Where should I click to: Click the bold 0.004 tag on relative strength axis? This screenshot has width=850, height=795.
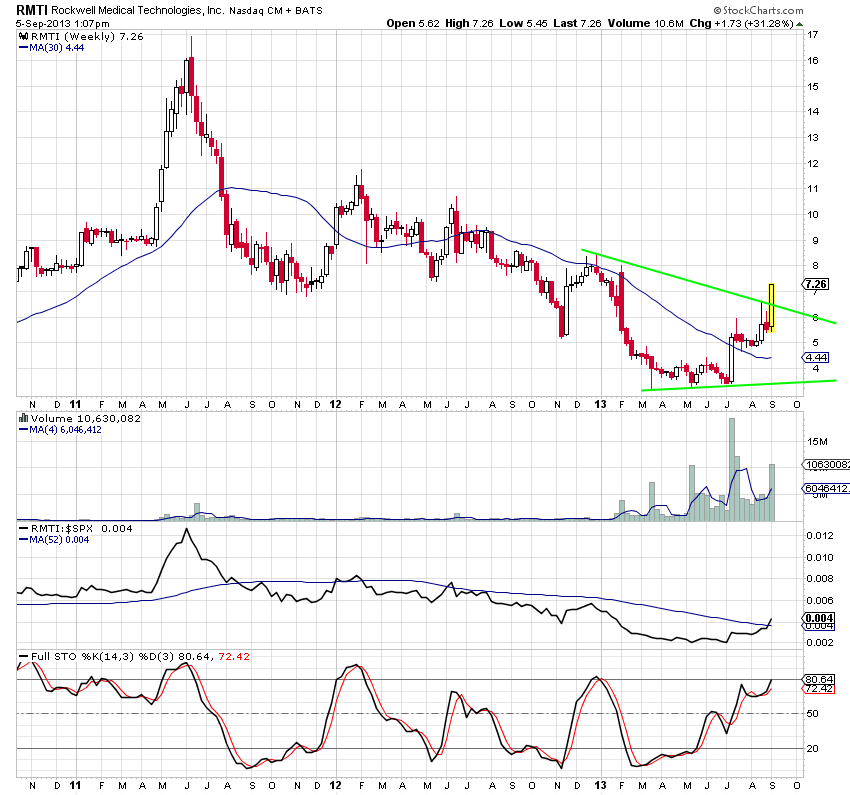tap(819, 618)
